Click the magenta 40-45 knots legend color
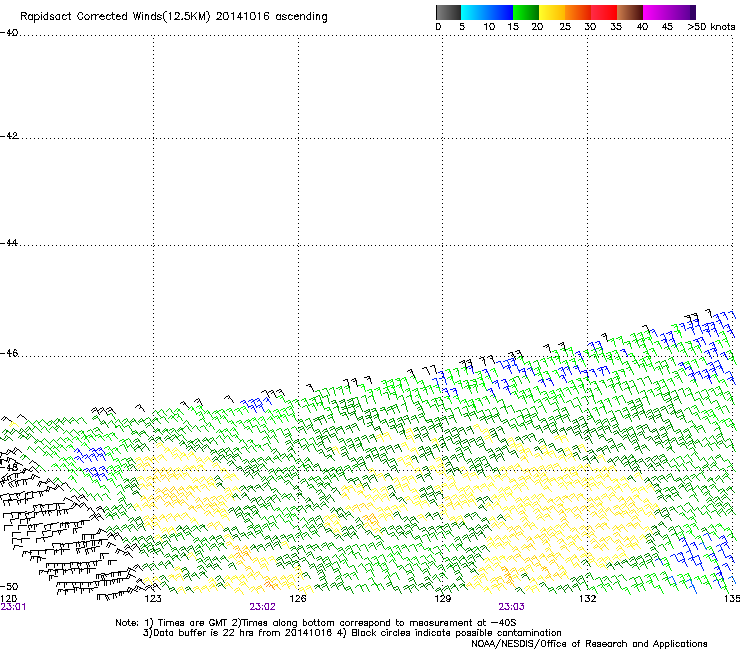The width and height of the screenshot is (740, 650). [656, 12]
